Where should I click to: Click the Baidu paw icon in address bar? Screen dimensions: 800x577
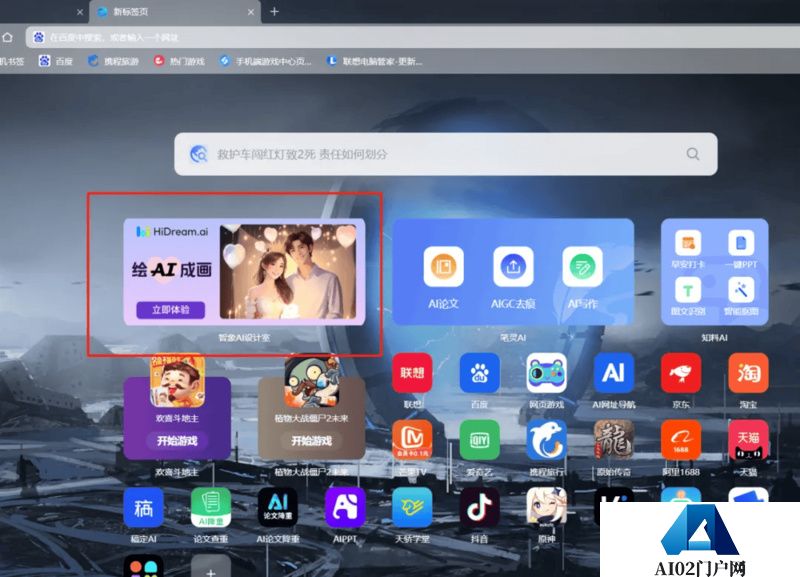point(39,37)
